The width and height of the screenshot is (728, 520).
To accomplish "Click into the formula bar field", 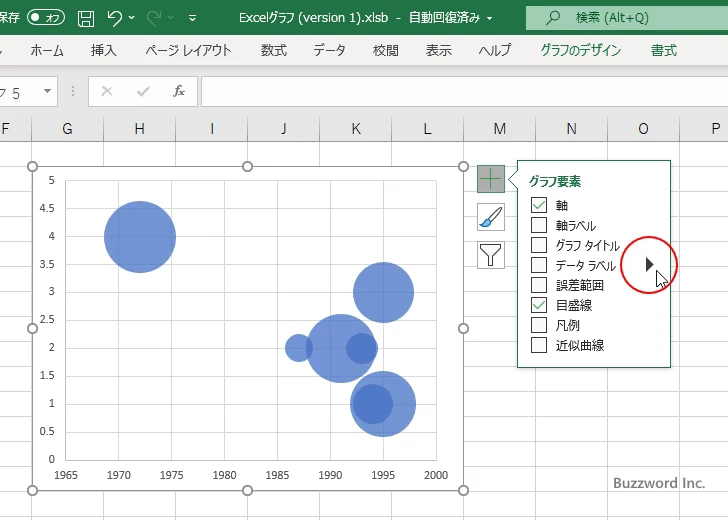I will tap(464, 91).
